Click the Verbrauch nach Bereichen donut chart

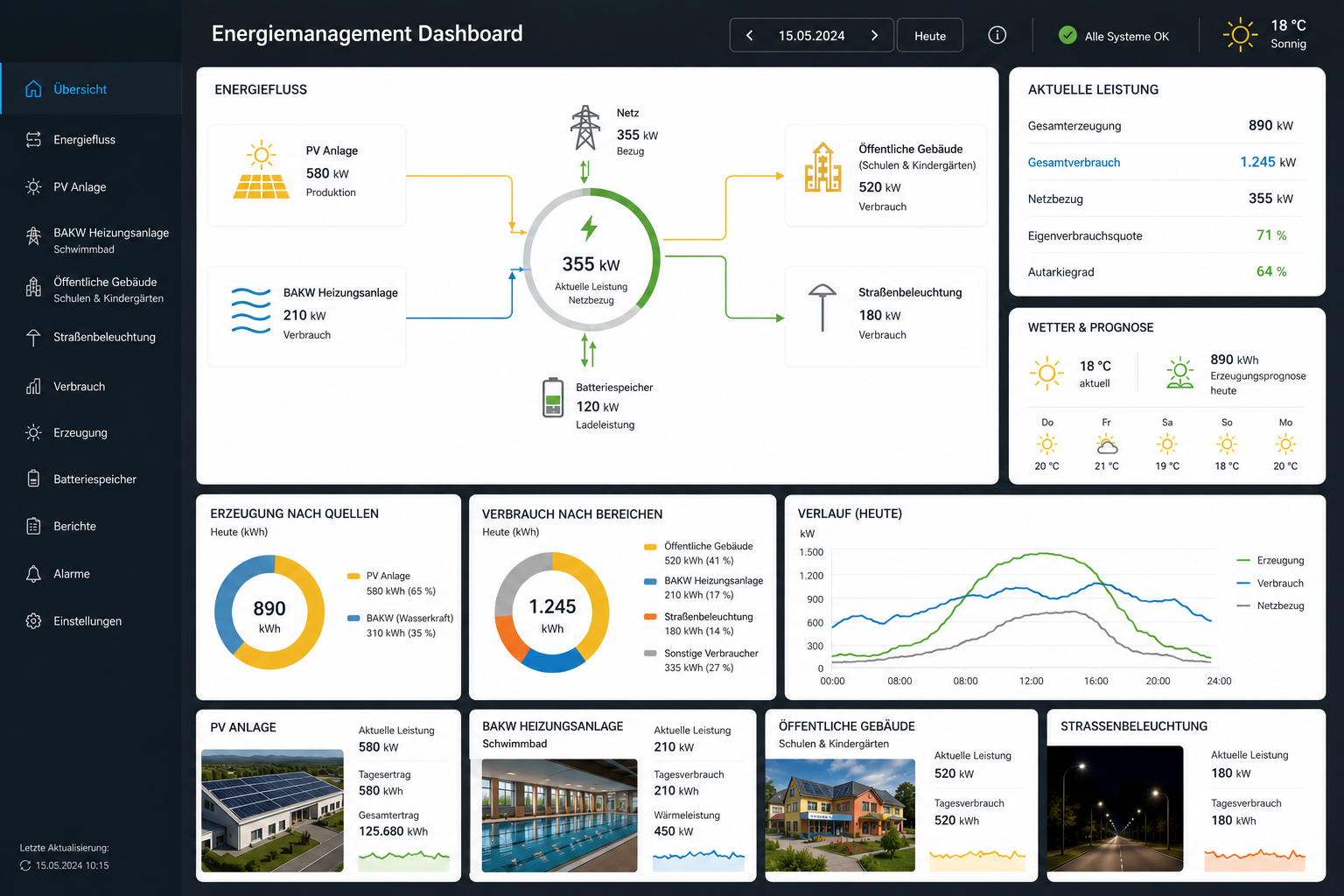552,612
